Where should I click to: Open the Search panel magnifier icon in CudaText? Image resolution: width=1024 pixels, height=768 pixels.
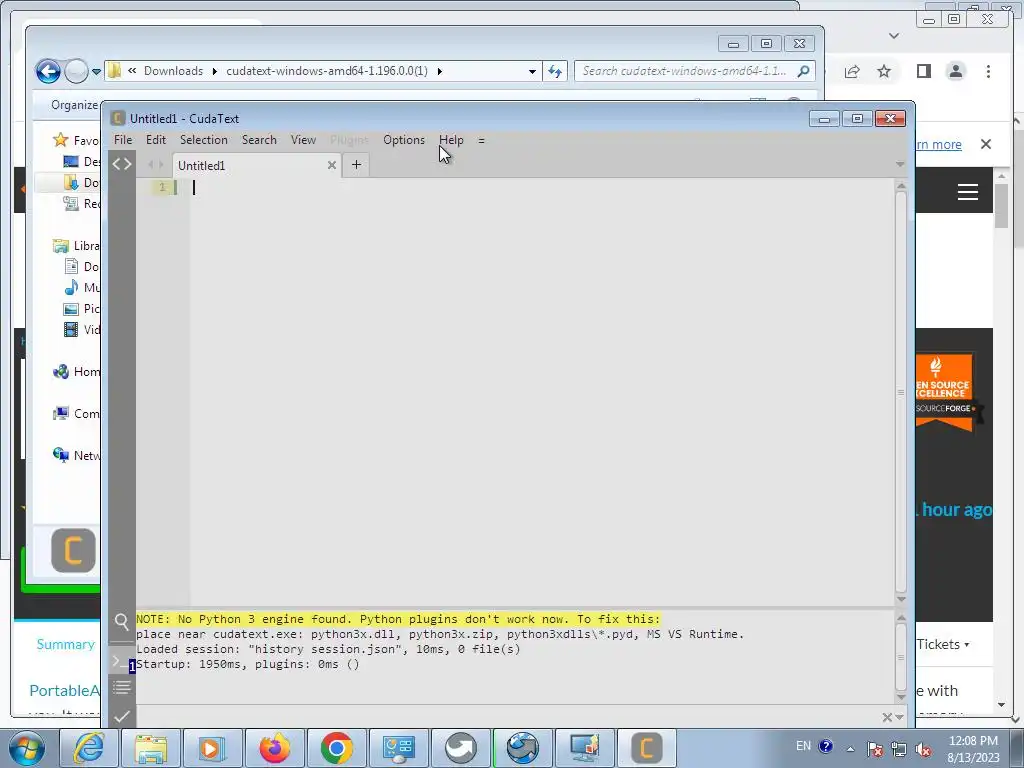point(121,622)
